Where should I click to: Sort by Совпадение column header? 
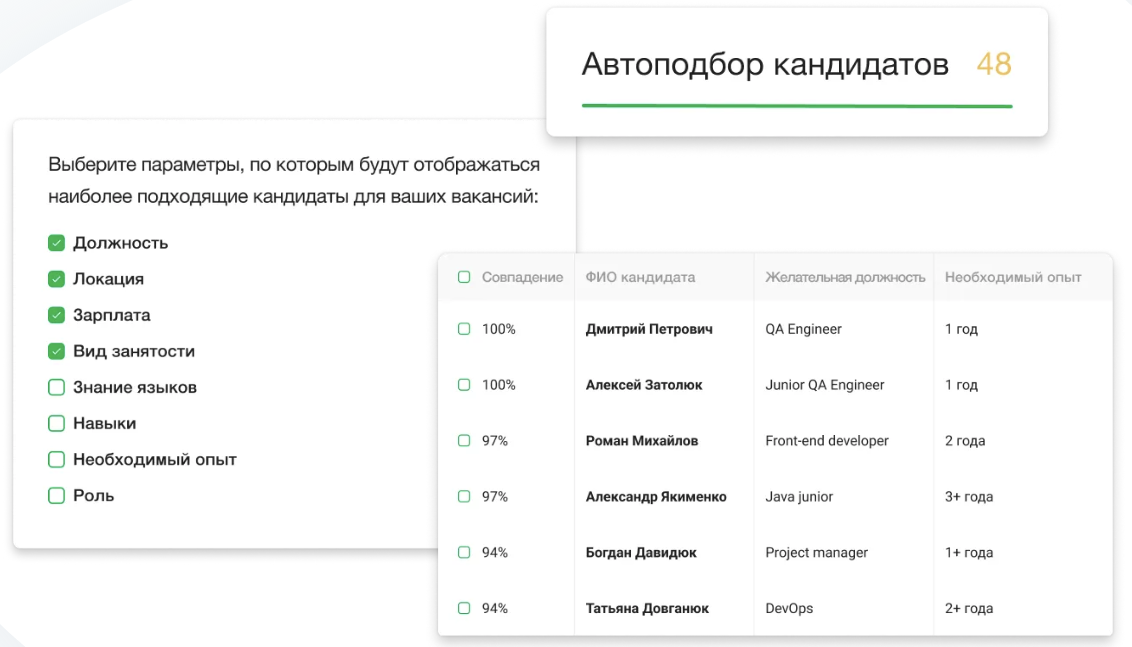pos(522,277)
